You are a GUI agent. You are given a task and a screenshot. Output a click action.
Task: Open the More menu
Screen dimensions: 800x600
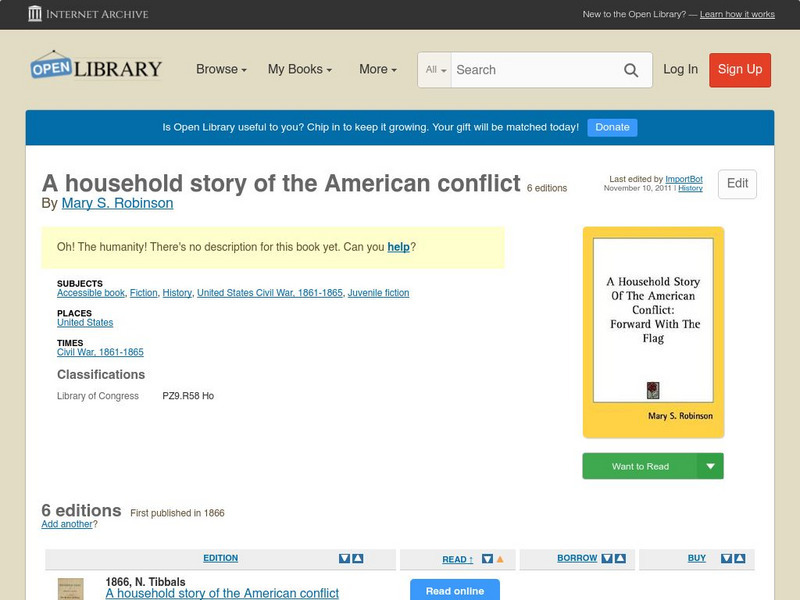376,70
